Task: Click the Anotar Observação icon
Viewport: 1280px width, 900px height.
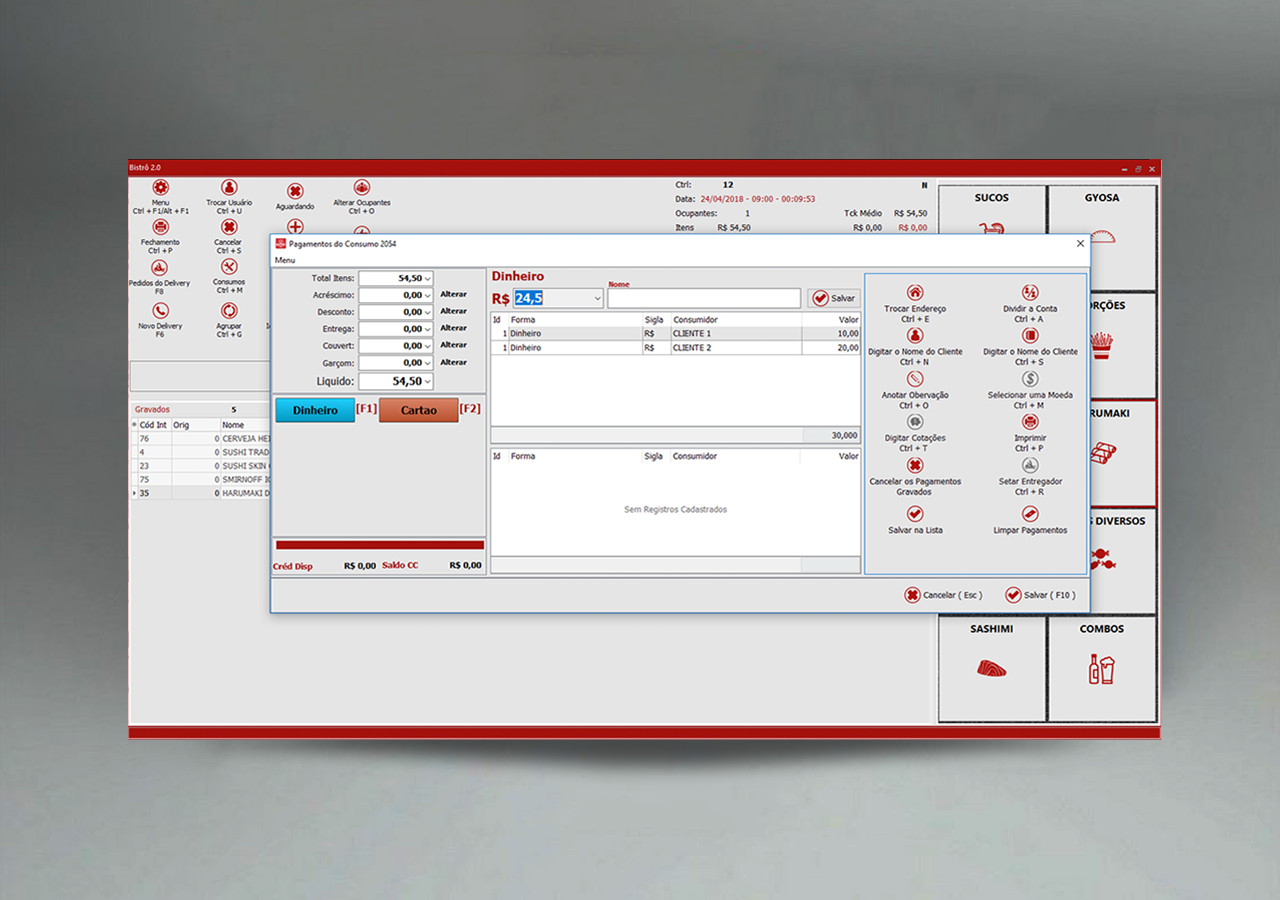Action: [x=914, y=379]
